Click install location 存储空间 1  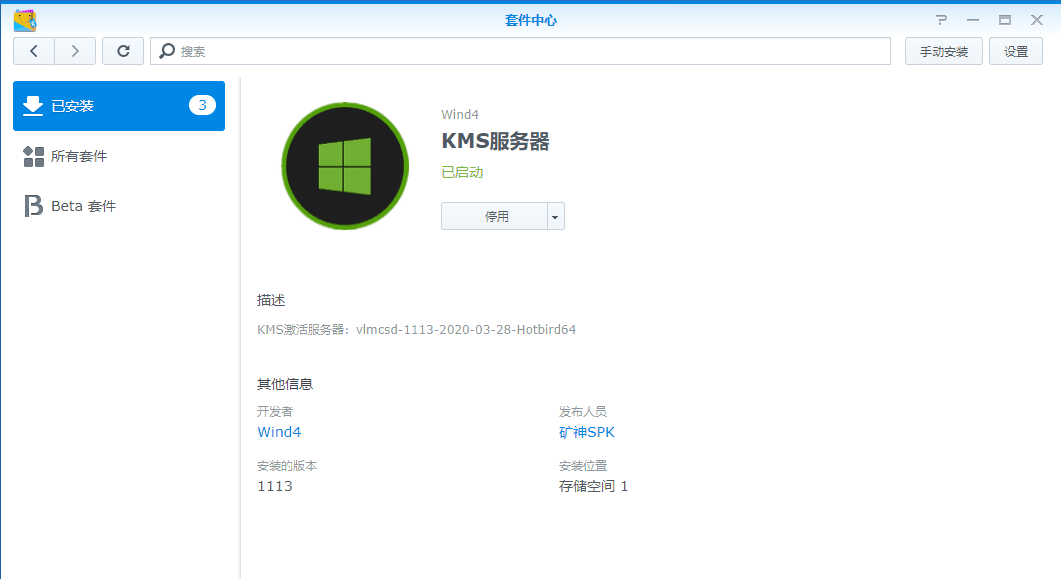coord(593,486)
